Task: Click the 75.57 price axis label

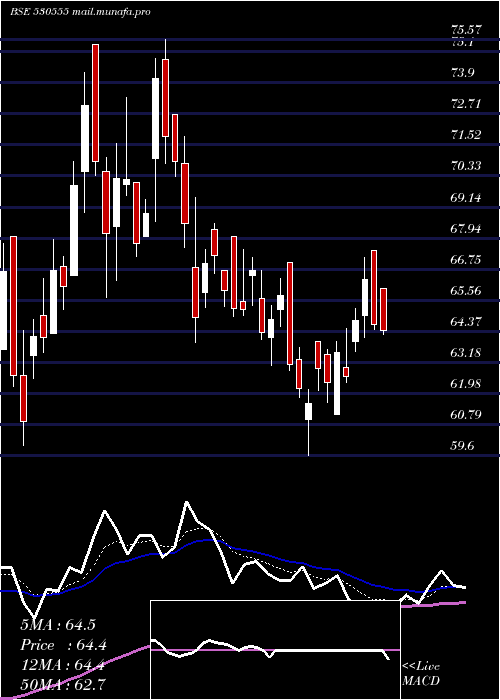Action: (466, 30)
